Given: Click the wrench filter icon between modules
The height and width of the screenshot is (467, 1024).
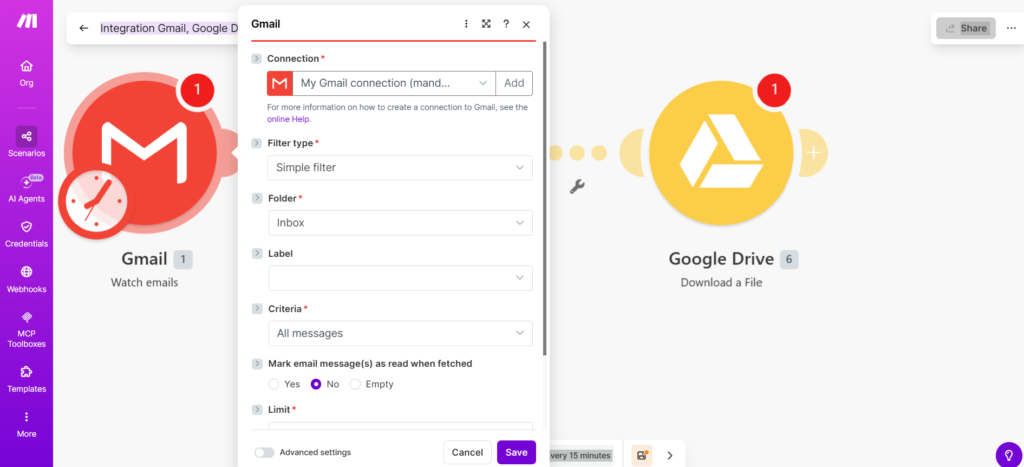Looking at the screenshot, I should (577, 187).
